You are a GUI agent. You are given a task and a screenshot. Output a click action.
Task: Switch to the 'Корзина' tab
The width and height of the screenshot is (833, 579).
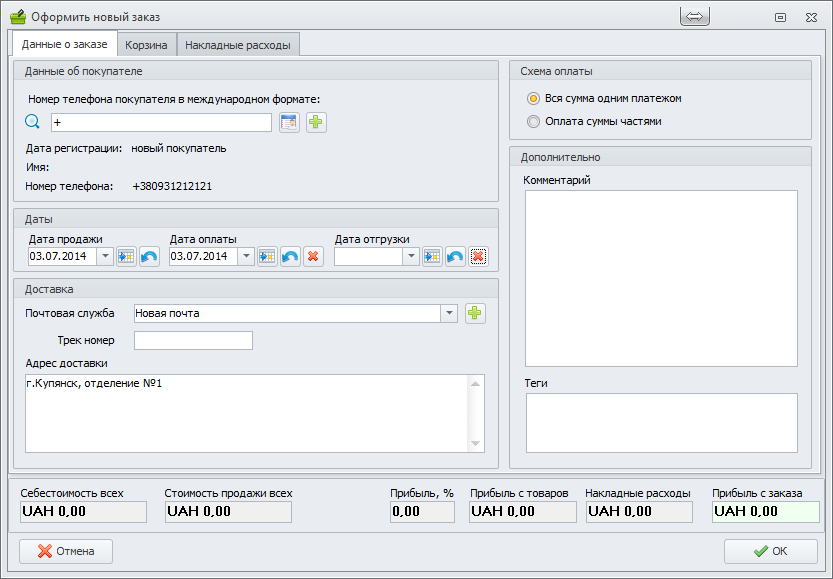point(146,45)
